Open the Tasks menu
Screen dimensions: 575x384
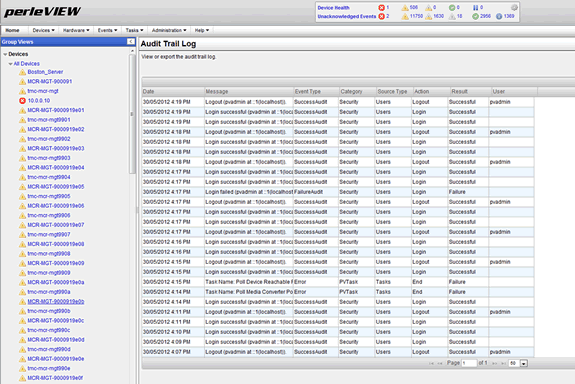click(x=134, y=30)
